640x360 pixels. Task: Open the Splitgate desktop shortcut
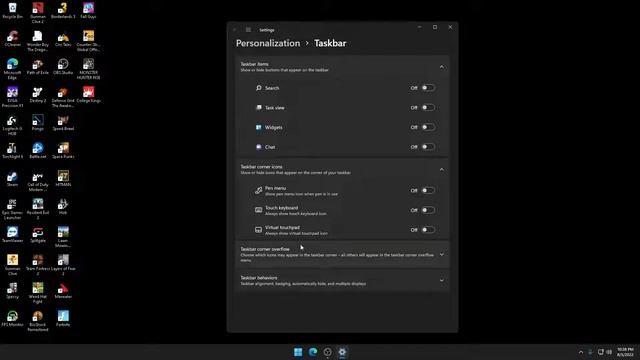[38, 235]
